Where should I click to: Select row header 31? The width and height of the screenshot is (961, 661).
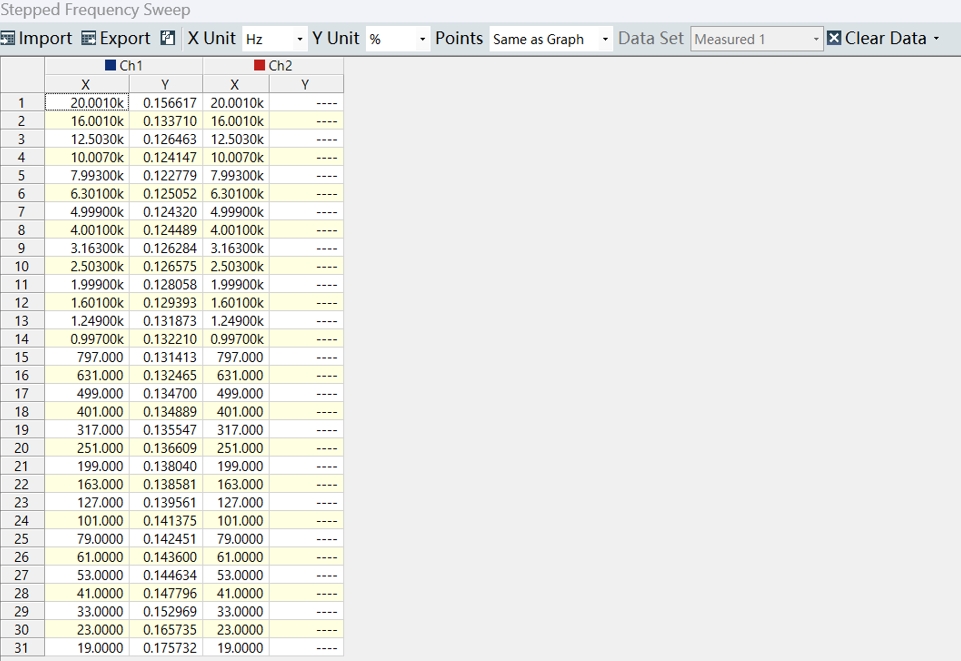pos(22,648)
